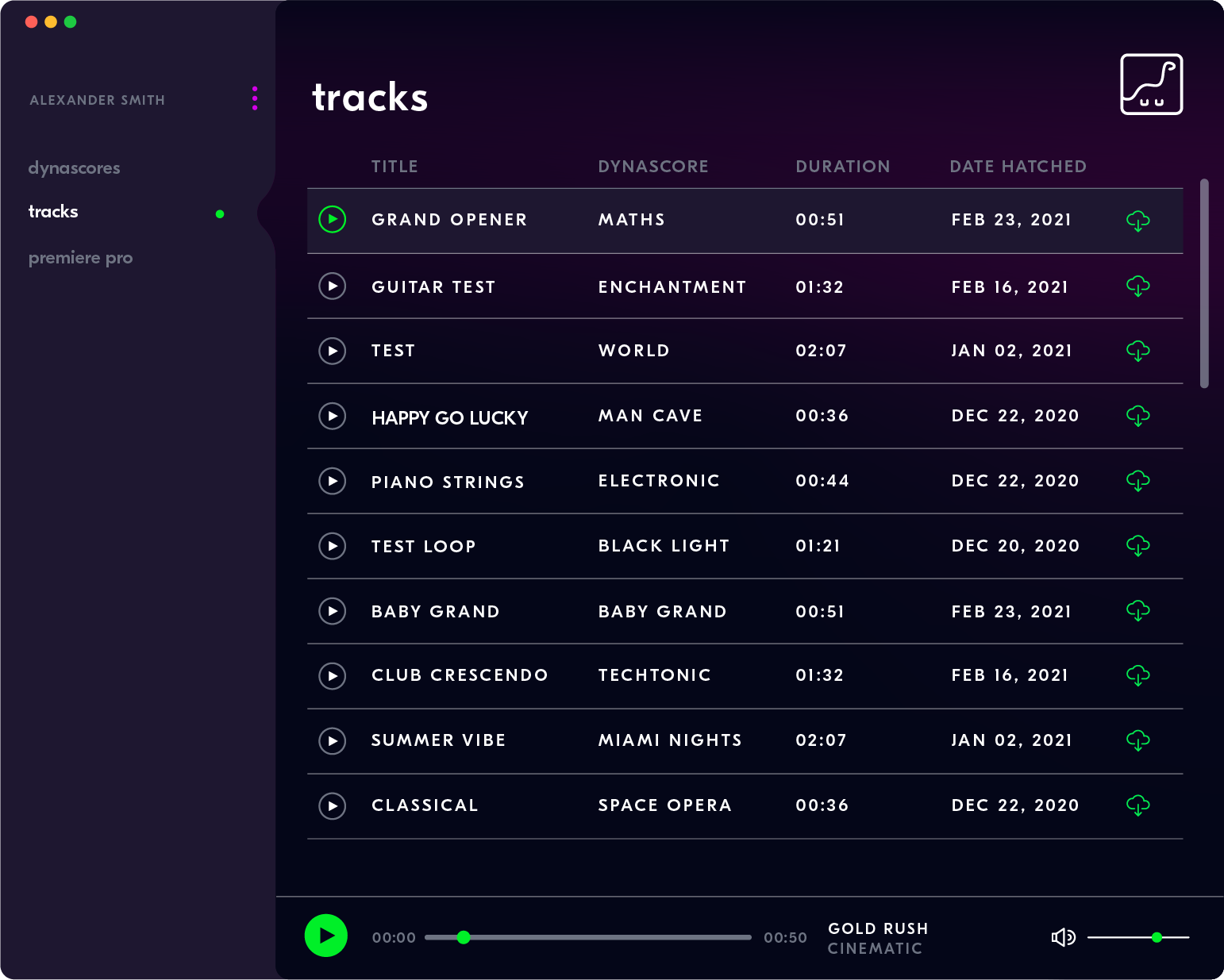Play the Happy Go Lucky track
This screenshot has height=980, width=1224.
332,416
